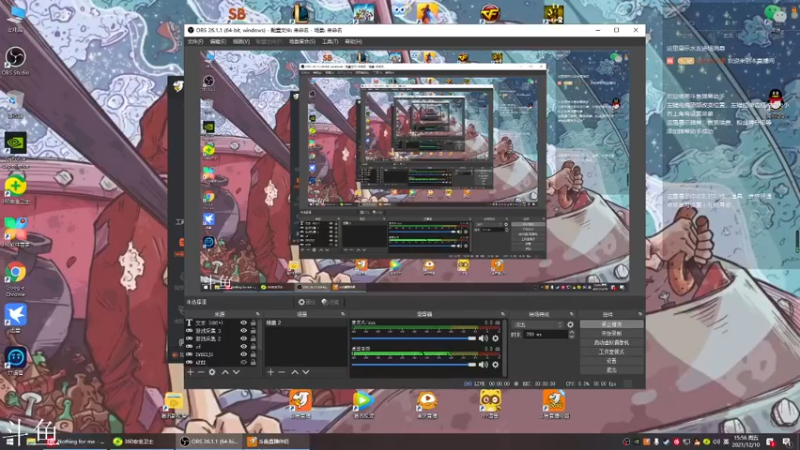Toggle the eye icon for source cf
Image resolution: width=800 pixels, height=450 pixels.
coord(243,346)
